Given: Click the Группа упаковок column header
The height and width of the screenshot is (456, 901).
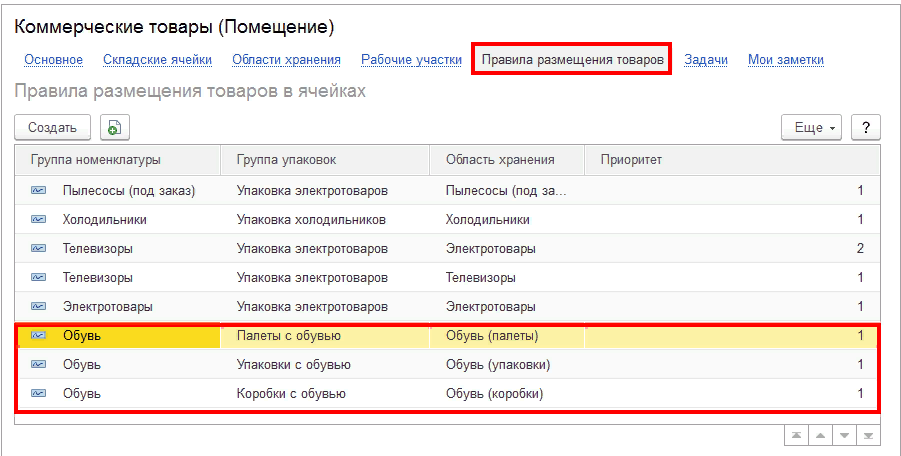Looking at the screenshot, I should (286, 160).
